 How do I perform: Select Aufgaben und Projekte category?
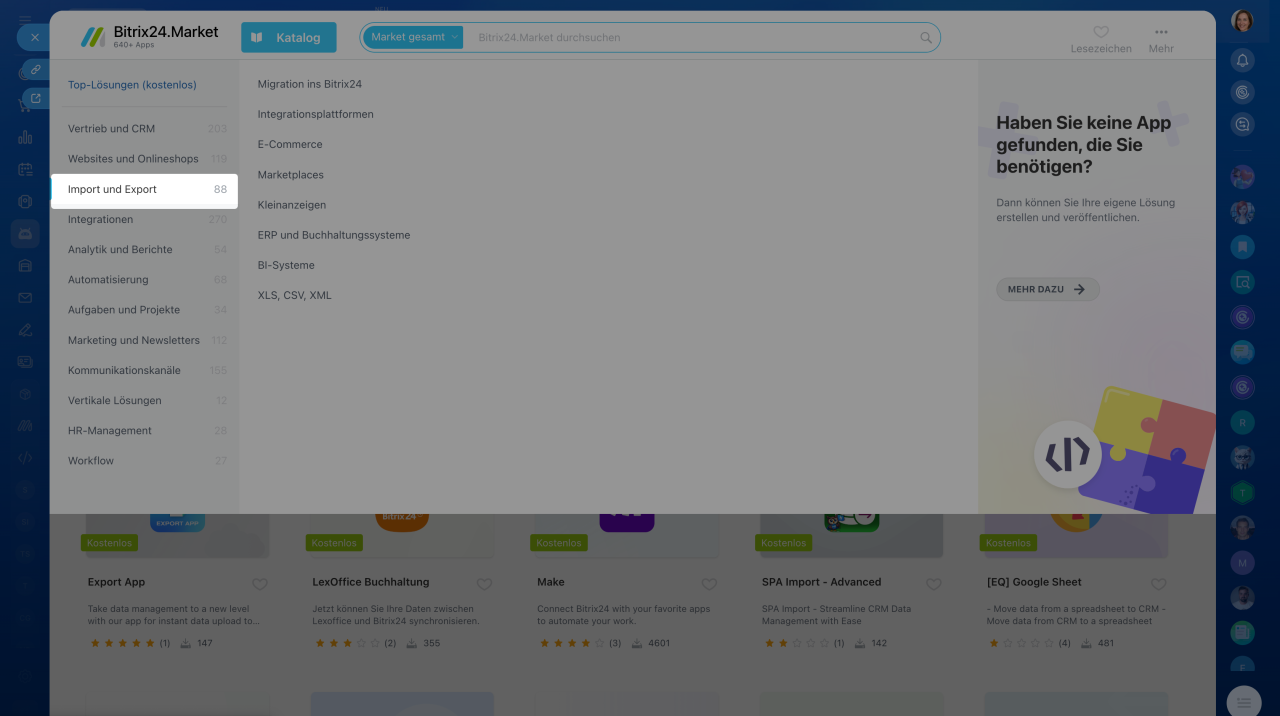coord(147,310)
